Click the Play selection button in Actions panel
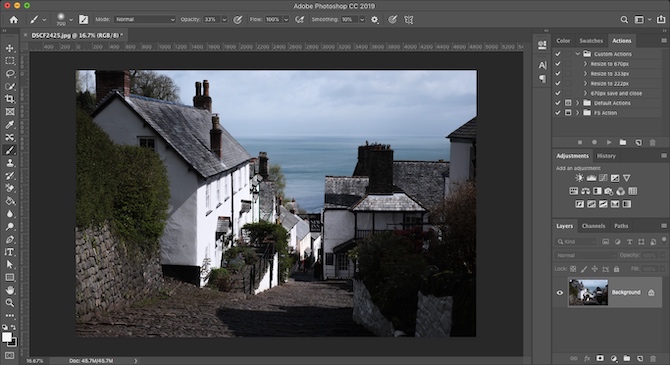670x365 pixels. (609, 142)
